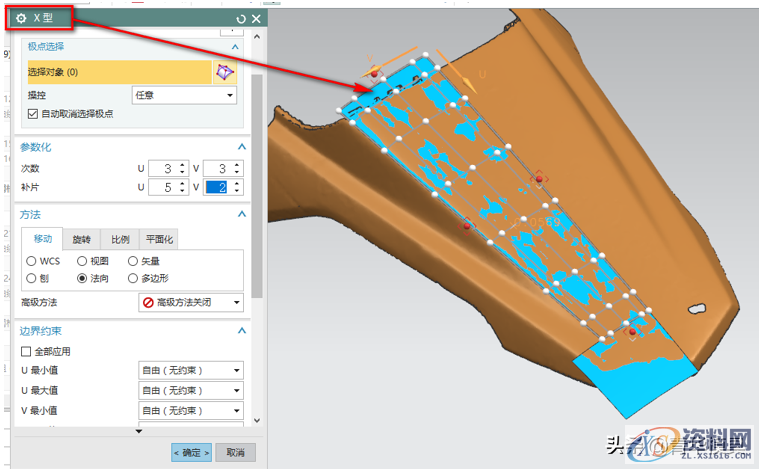Open the 高级方法 dropdown
The width and height of the screenshot is (759, 469).
(x=190, y=302)
